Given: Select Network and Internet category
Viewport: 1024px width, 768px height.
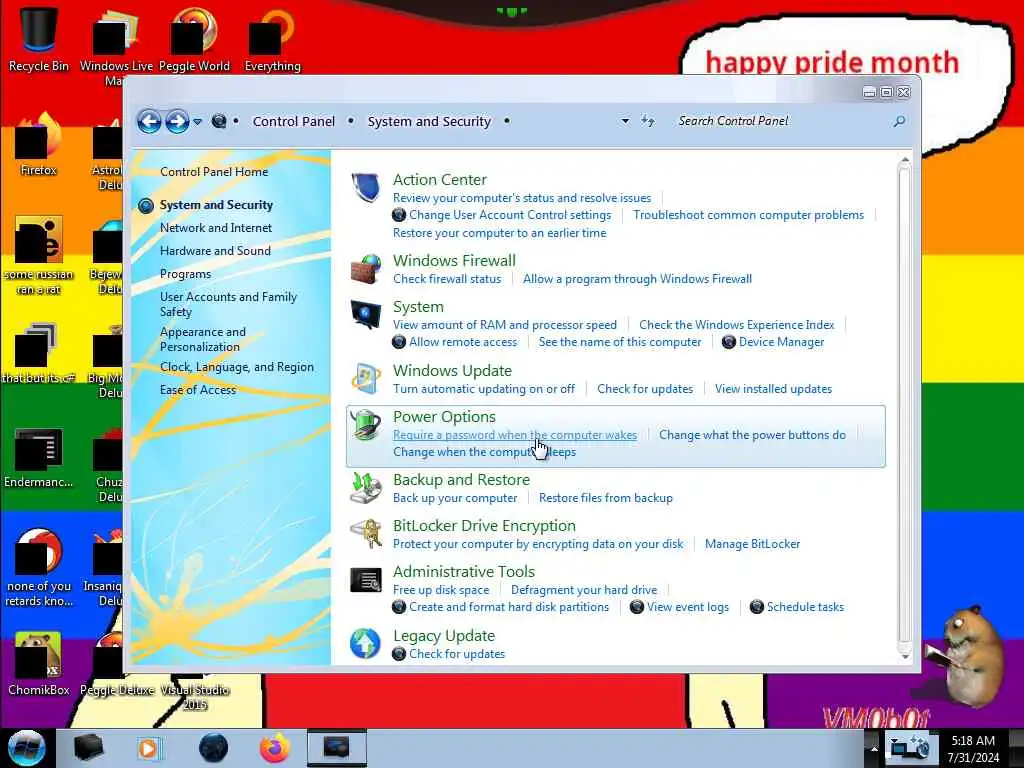Looking at the screenshot, I should [216, 228].
